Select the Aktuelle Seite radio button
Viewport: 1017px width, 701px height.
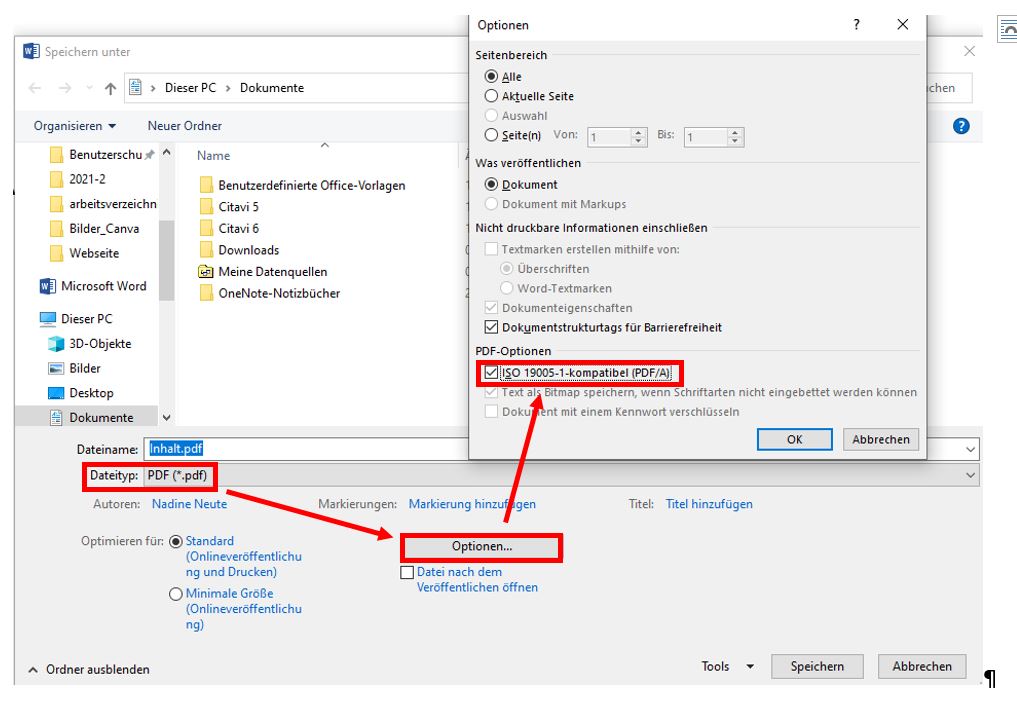(x=491, y=96)
